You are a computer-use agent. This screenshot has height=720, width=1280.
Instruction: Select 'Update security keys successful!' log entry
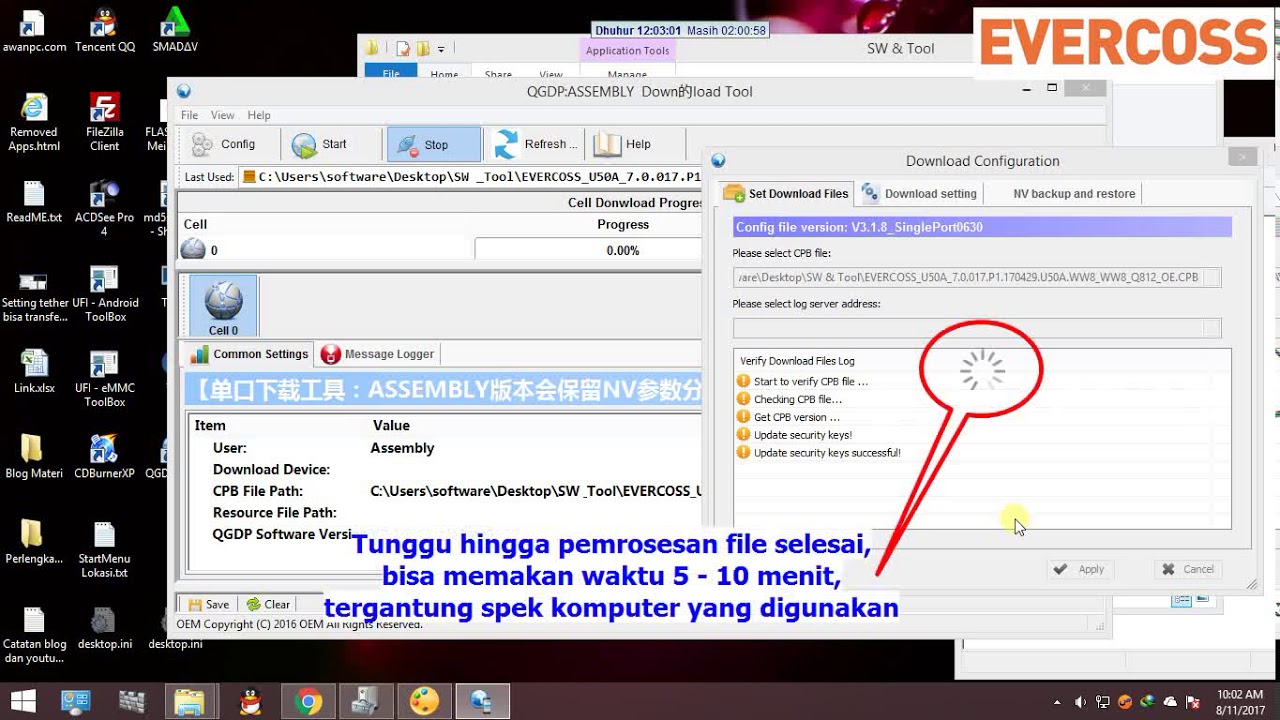pyautogui.click(x=818, y=453)
